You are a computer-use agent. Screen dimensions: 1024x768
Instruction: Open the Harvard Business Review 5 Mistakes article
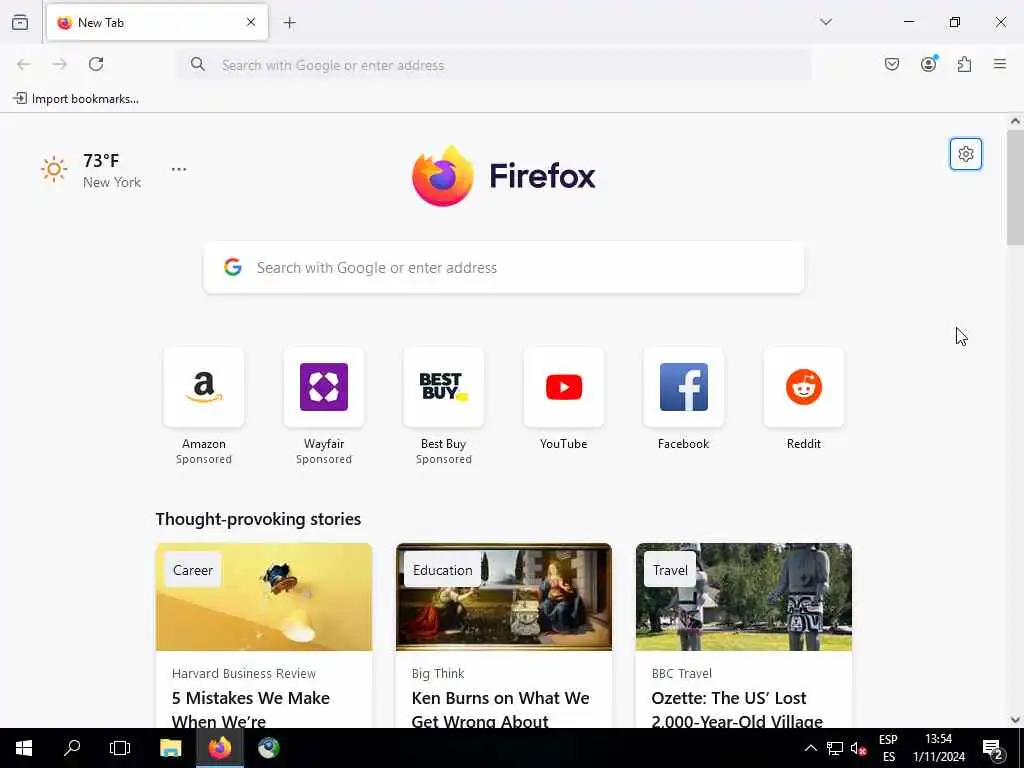[x=251, y=709]
